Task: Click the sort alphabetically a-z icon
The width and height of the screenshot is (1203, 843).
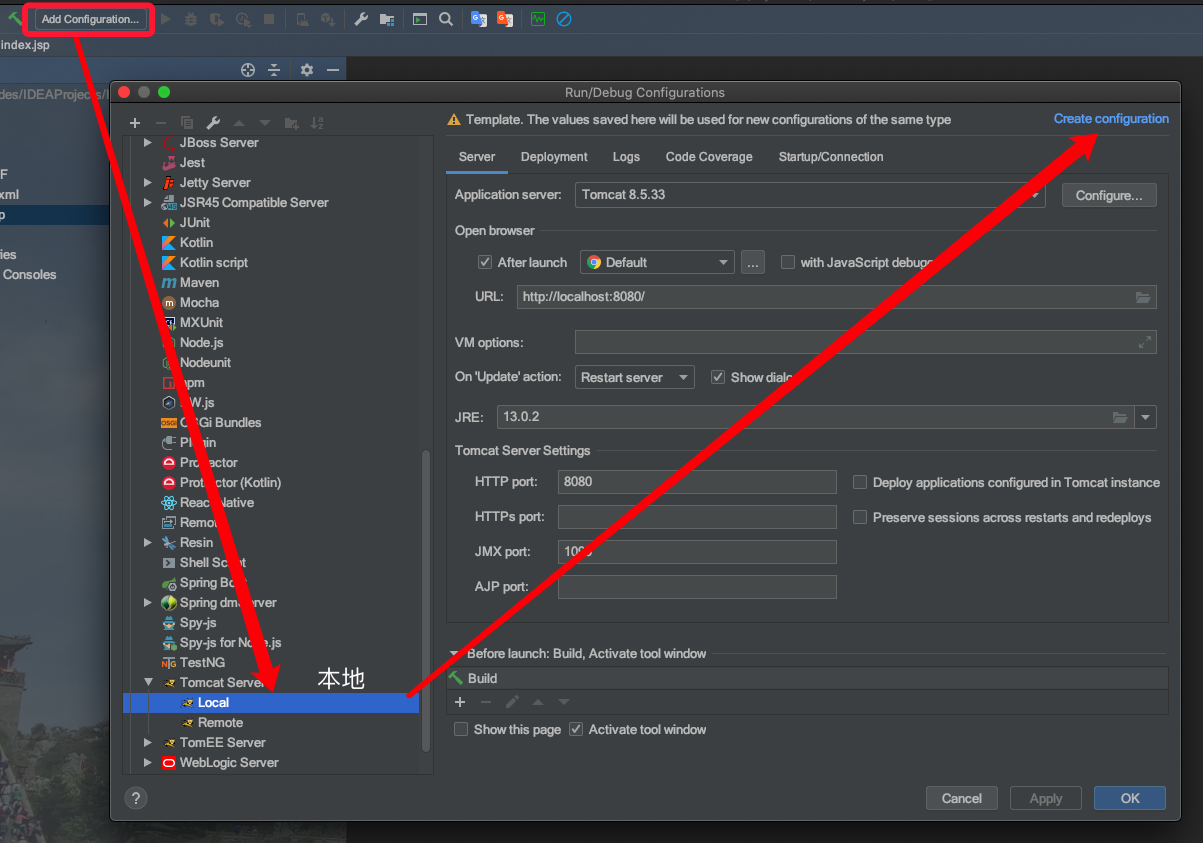Action: [317, 123]
